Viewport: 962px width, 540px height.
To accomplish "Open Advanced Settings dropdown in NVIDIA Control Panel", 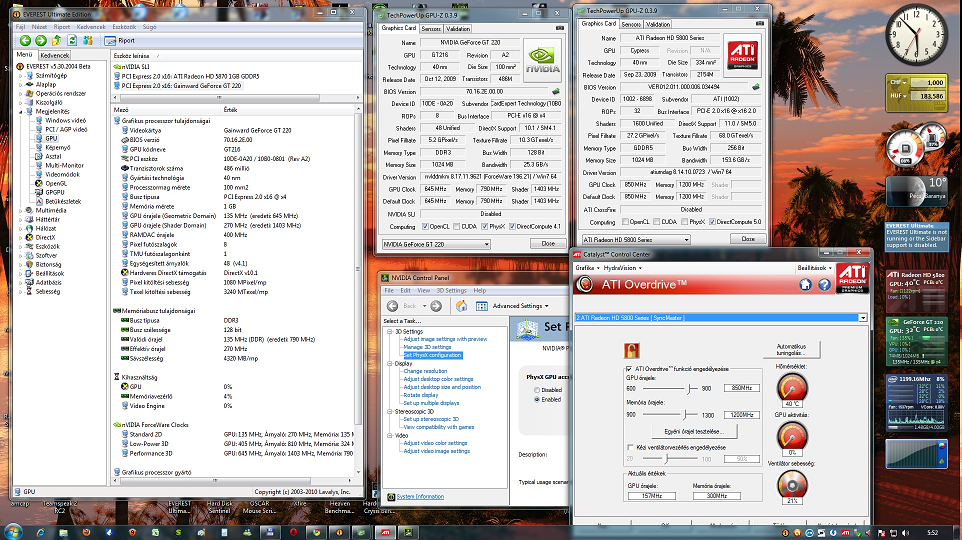I will [520, 306].
